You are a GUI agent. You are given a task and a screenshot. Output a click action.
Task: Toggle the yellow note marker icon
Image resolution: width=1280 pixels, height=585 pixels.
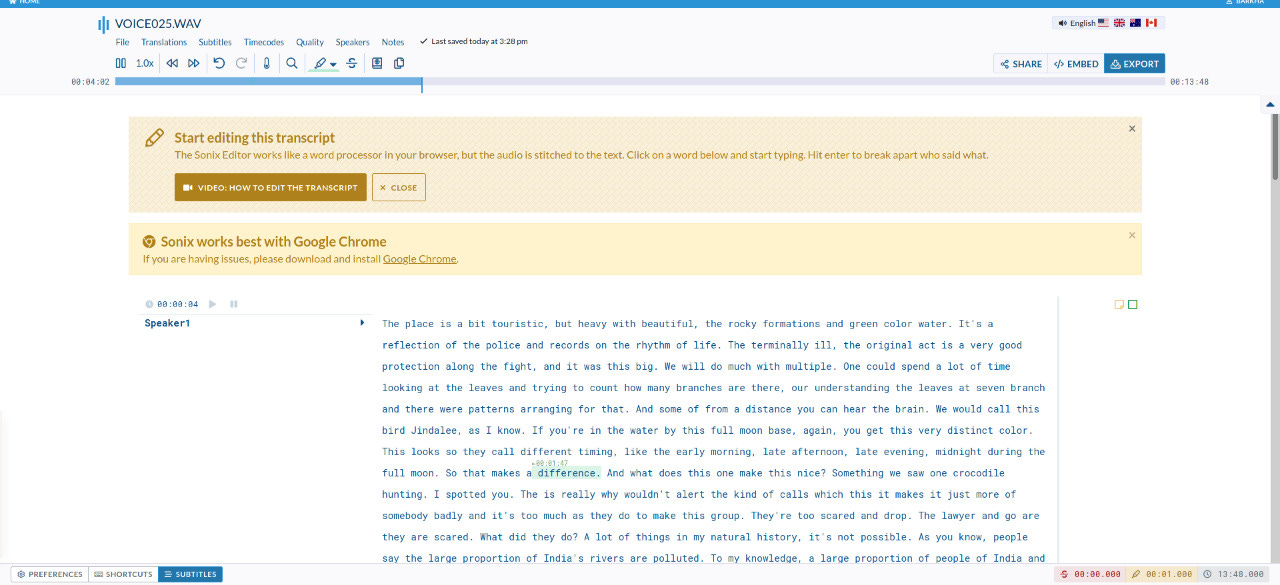(1119, 304)
